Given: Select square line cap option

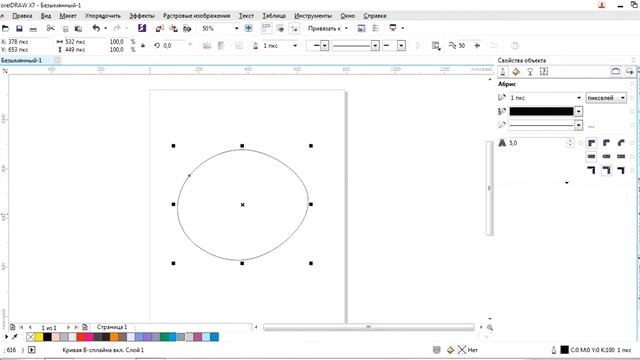Looking at the screenshot, I should coord(591,156).
